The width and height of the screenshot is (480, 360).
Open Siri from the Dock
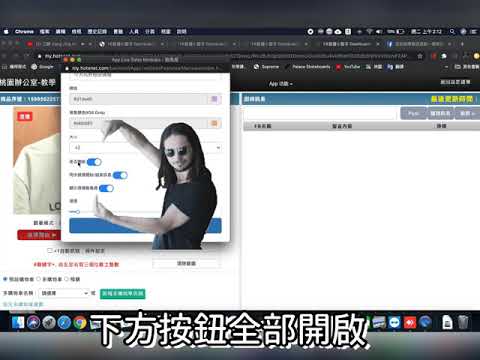pyautogui.click(x=33, y=322)
